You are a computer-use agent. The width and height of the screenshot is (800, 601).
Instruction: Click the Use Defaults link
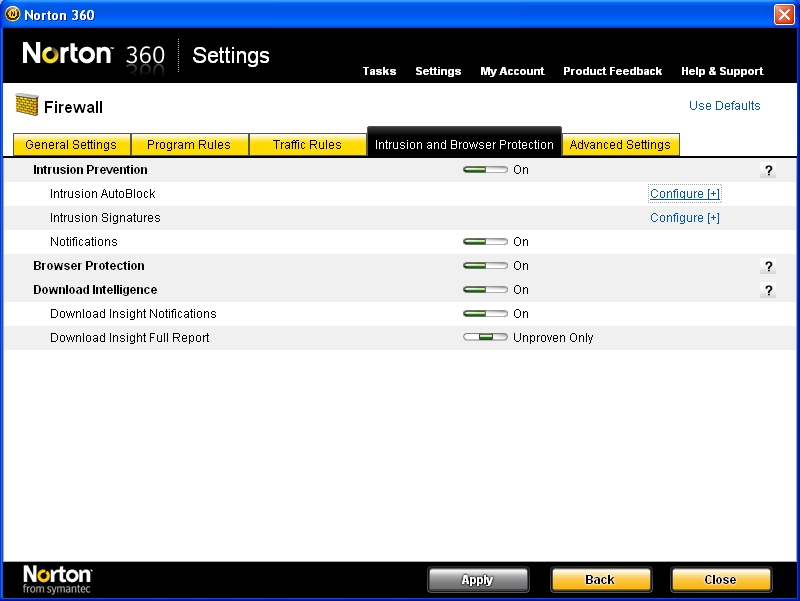tap(724, 106)
